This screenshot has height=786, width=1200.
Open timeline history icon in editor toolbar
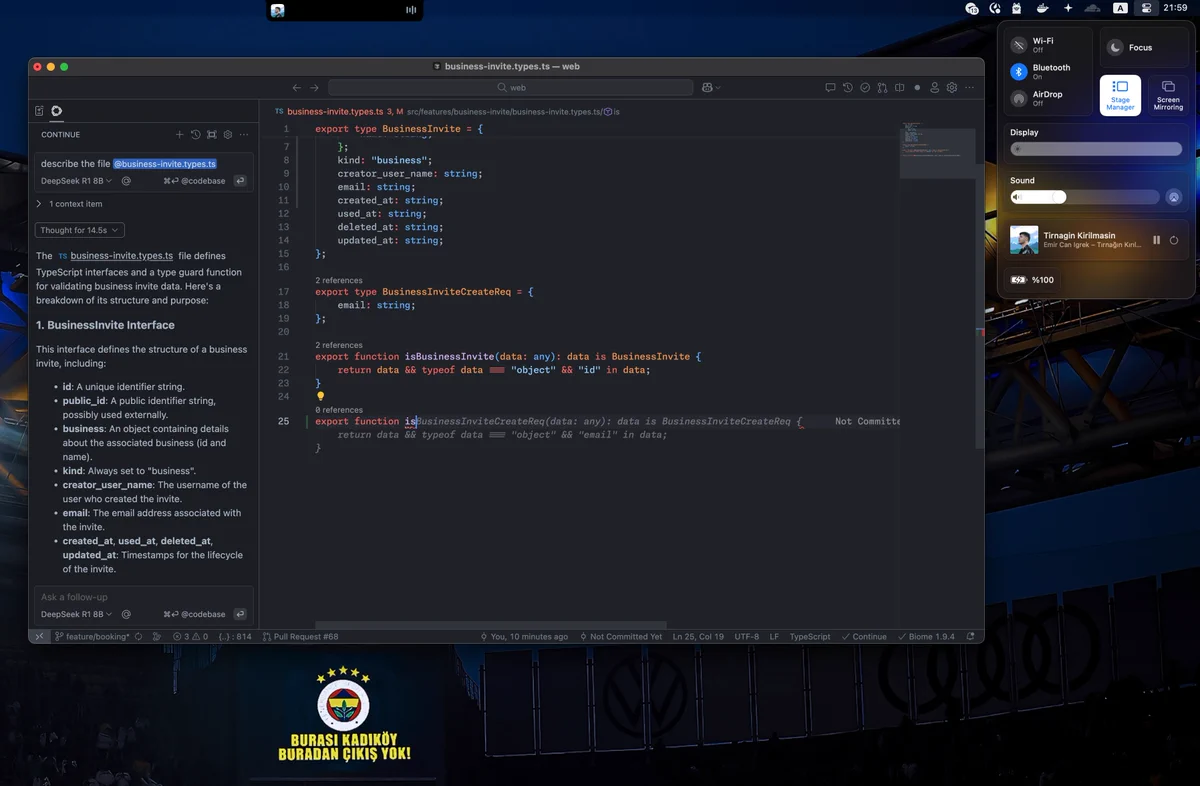point(847,88)
